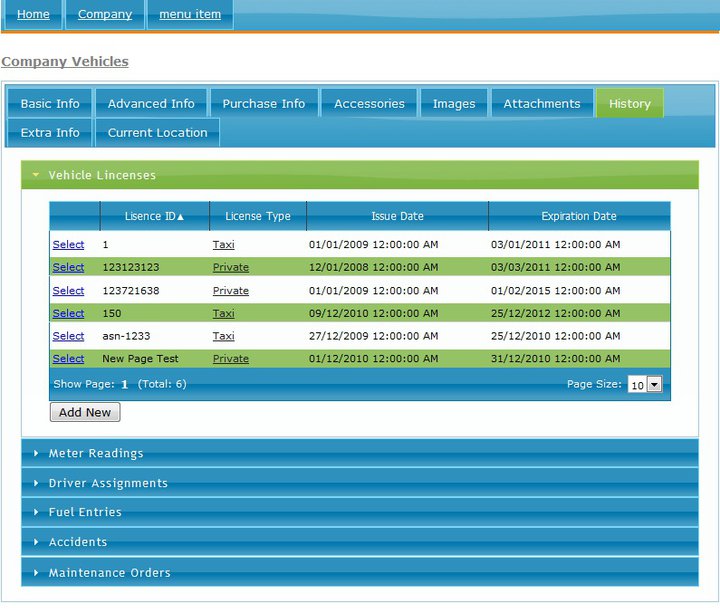The width and height of the screenshot is (720, 613).
Task: Click expiration date 31/12/2010 12:00:00 AM
Action: 555,358
